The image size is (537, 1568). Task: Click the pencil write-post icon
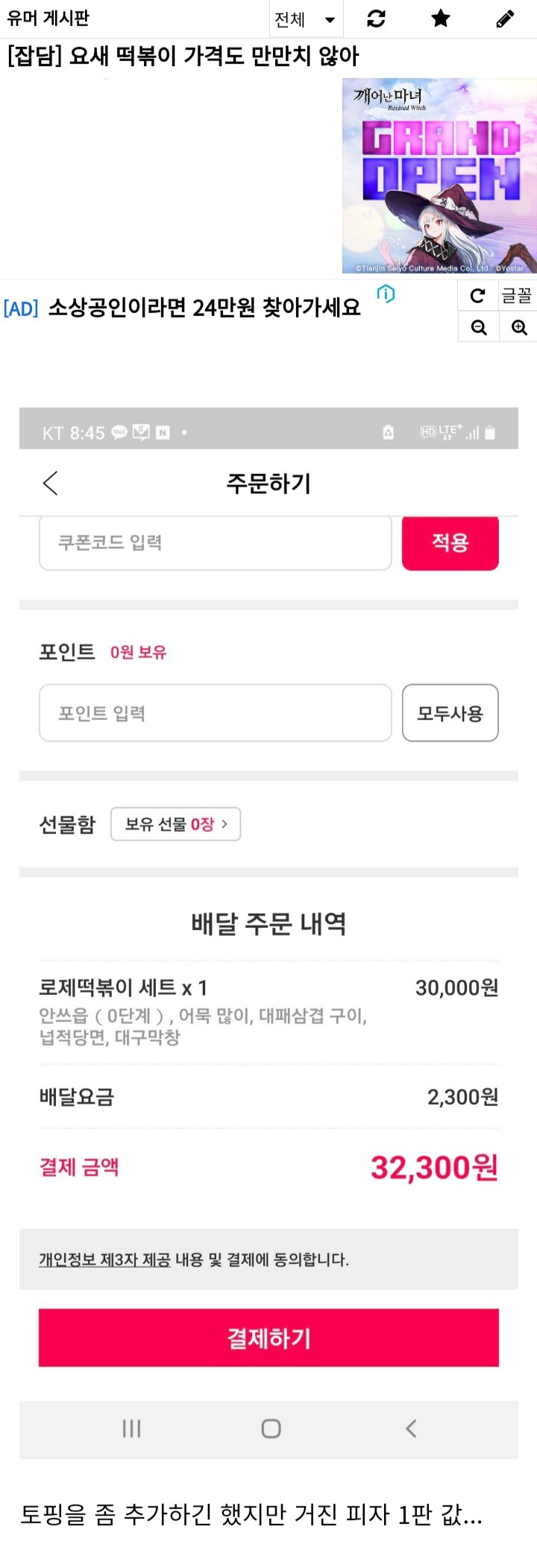click(505, 19)
